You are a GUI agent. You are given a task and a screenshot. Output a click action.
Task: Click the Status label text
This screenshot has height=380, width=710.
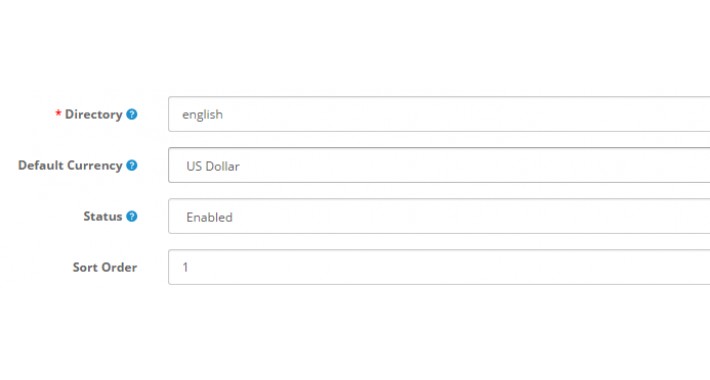click(x=103, y=216)
